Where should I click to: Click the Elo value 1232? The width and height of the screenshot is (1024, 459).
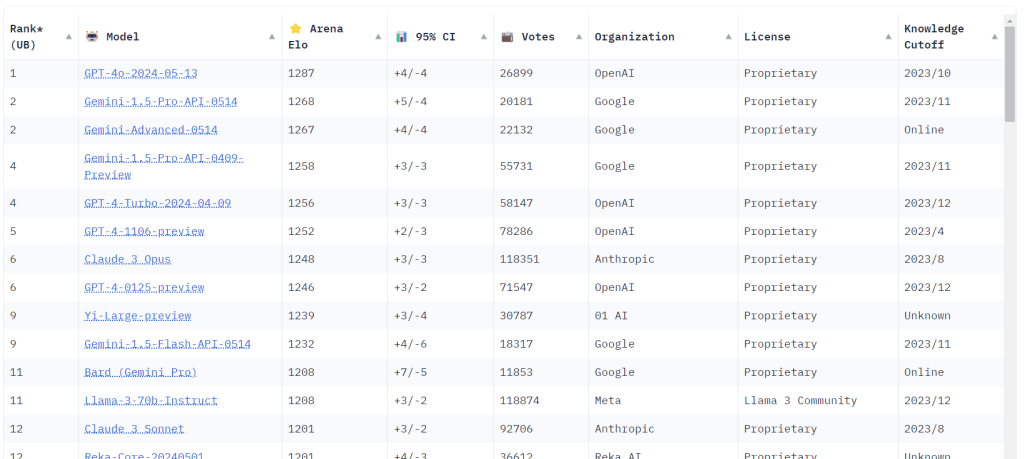[301, 344]
